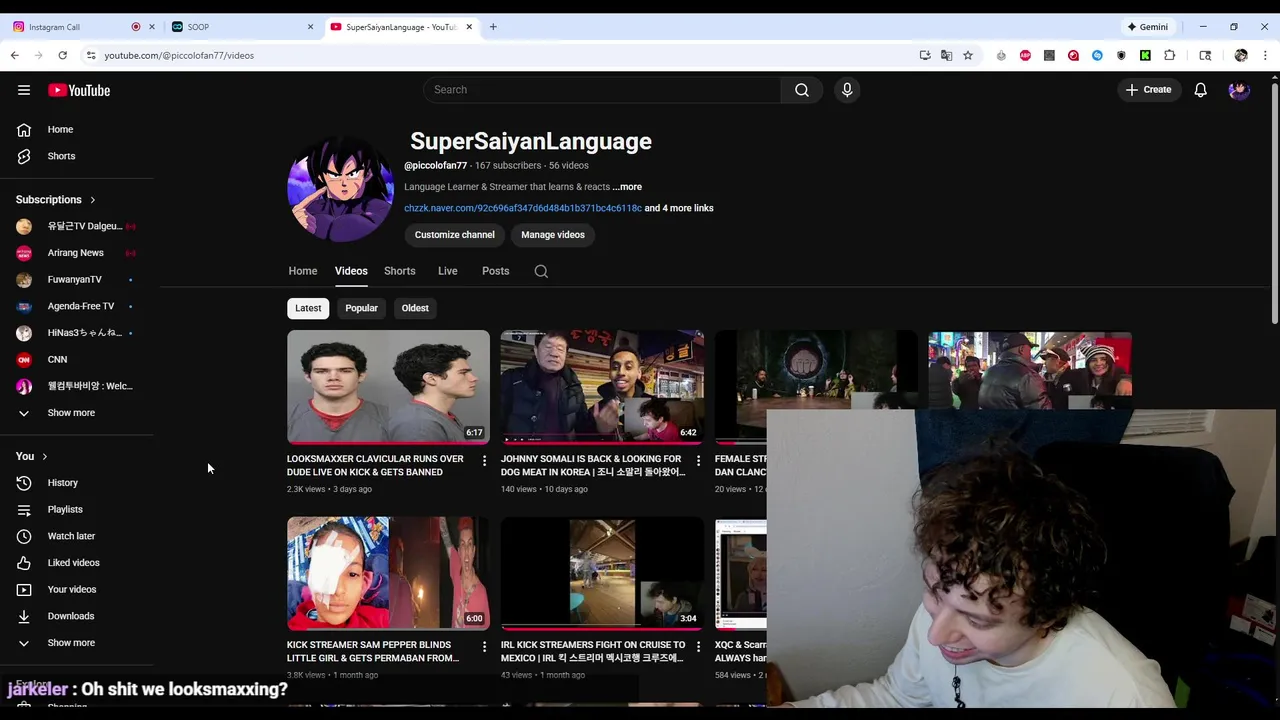Screen dimensions: 1280x720
Task: Open the chzzk.naver.com channel link
Action: point(523,208)
